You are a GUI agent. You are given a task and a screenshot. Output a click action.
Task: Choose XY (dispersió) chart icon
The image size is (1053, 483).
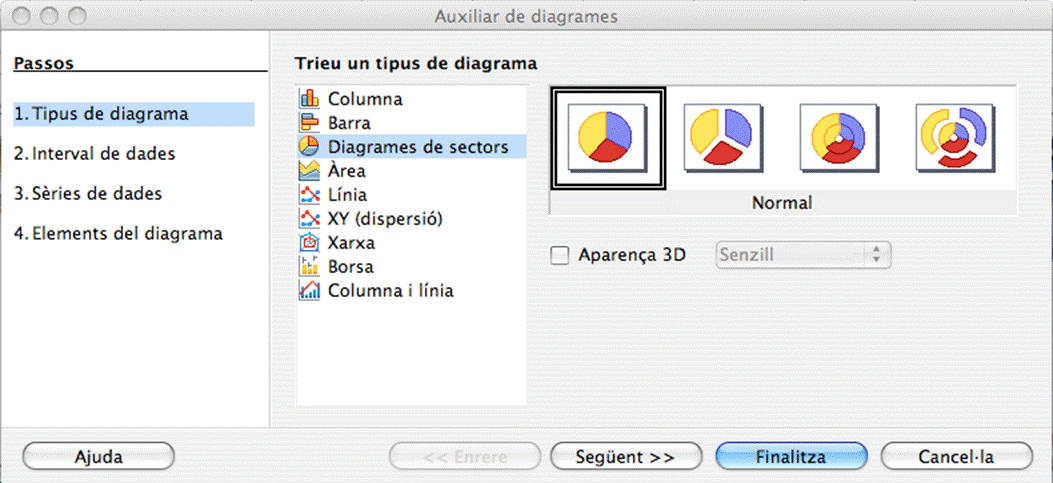309,219
